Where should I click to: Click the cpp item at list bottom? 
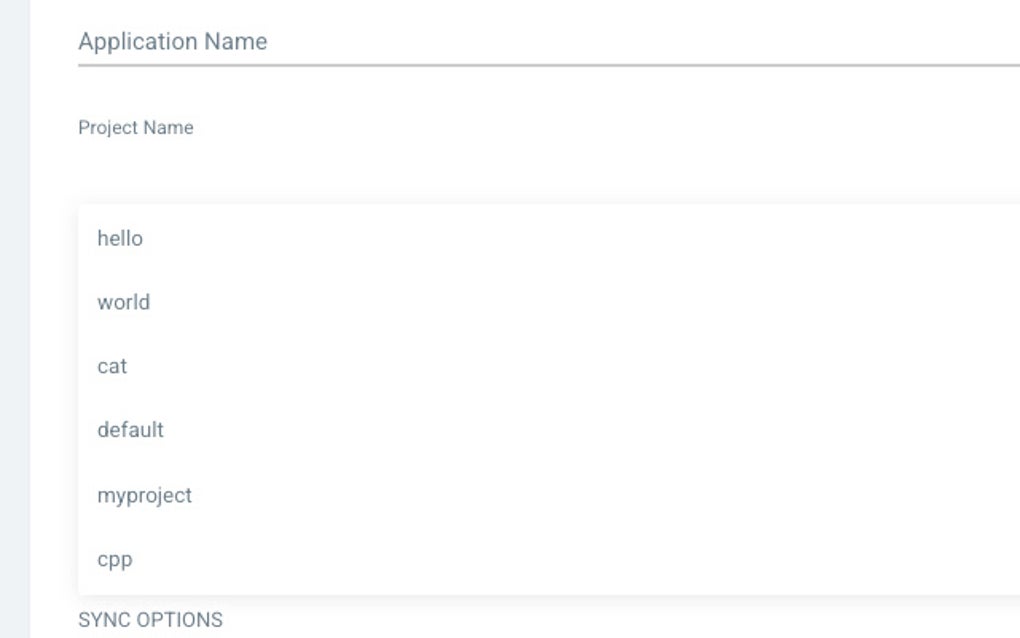(x=300, y=559)
